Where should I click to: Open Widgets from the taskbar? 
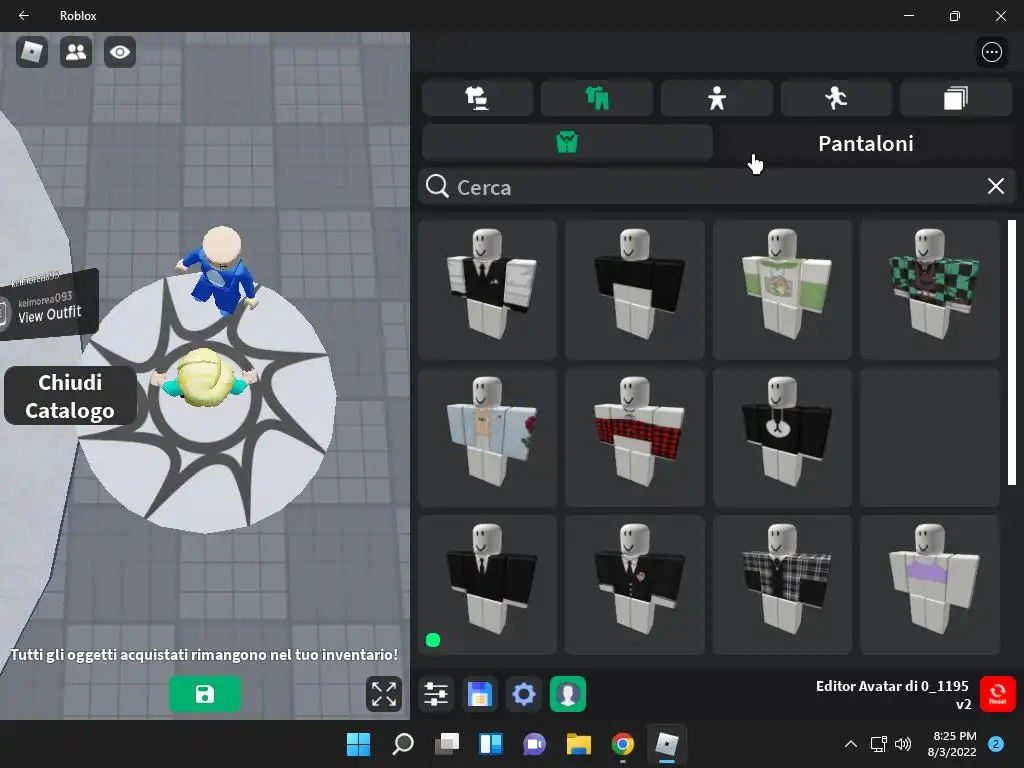[490, 744]
